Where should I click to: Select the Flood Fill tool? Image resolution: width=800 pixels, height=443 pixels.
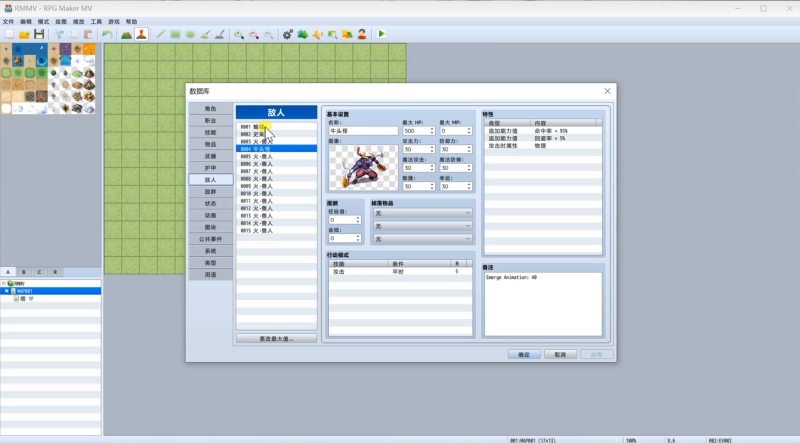205,34
